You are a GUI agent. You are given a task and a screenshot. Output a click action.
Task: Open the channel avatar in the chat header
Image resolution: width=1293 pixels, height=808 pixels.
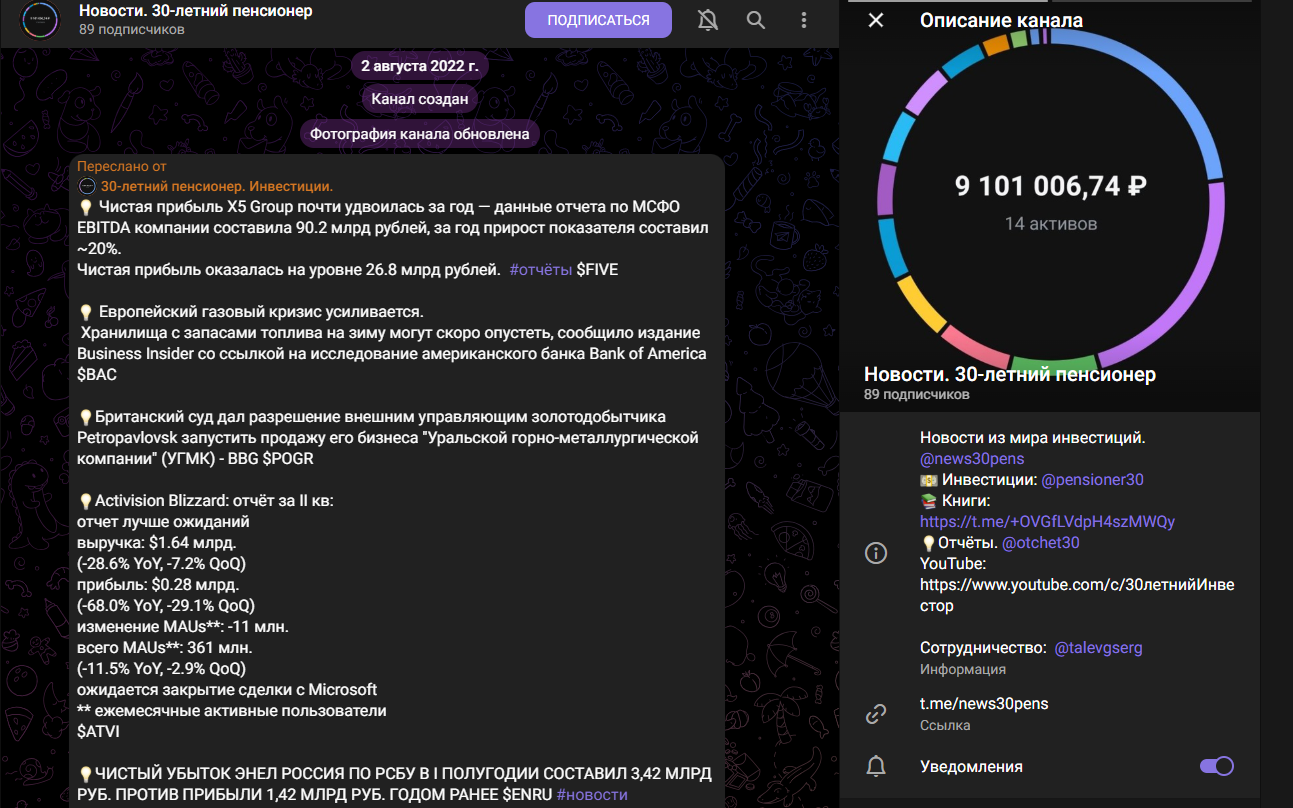[40, 20]
